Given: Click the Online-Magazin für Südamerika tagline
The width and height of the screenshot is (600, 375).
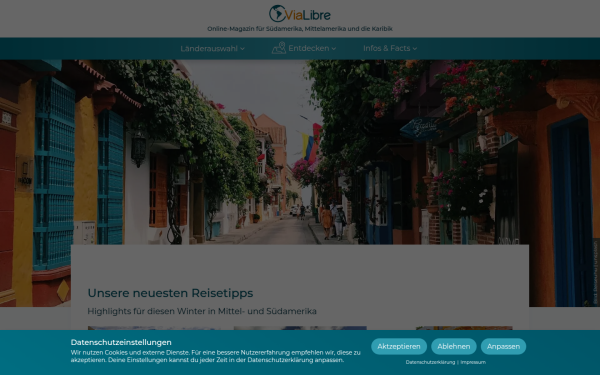Looking at the screenshot, I should point(300,29).
